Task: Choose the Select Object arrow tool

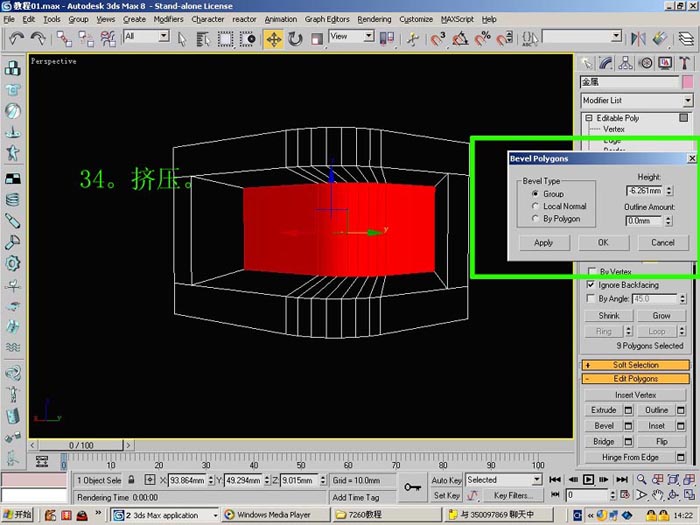Action: 182,39
